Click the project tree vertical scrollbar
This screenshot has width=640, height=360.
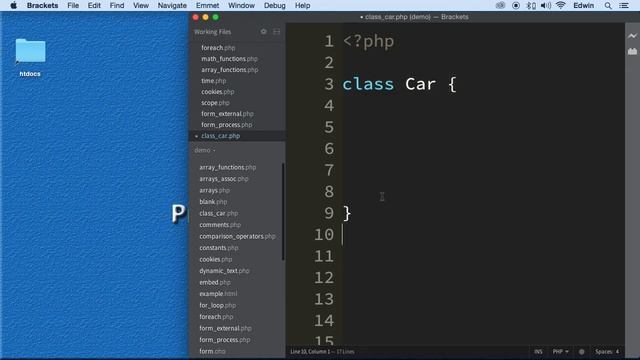[x=283, y=211]
